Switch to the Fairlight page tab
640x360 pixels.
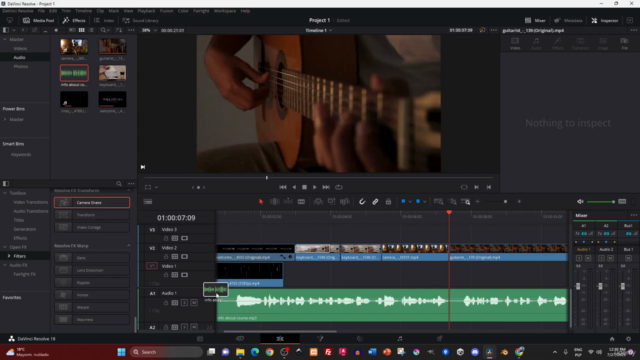click(x=400, y=338)
